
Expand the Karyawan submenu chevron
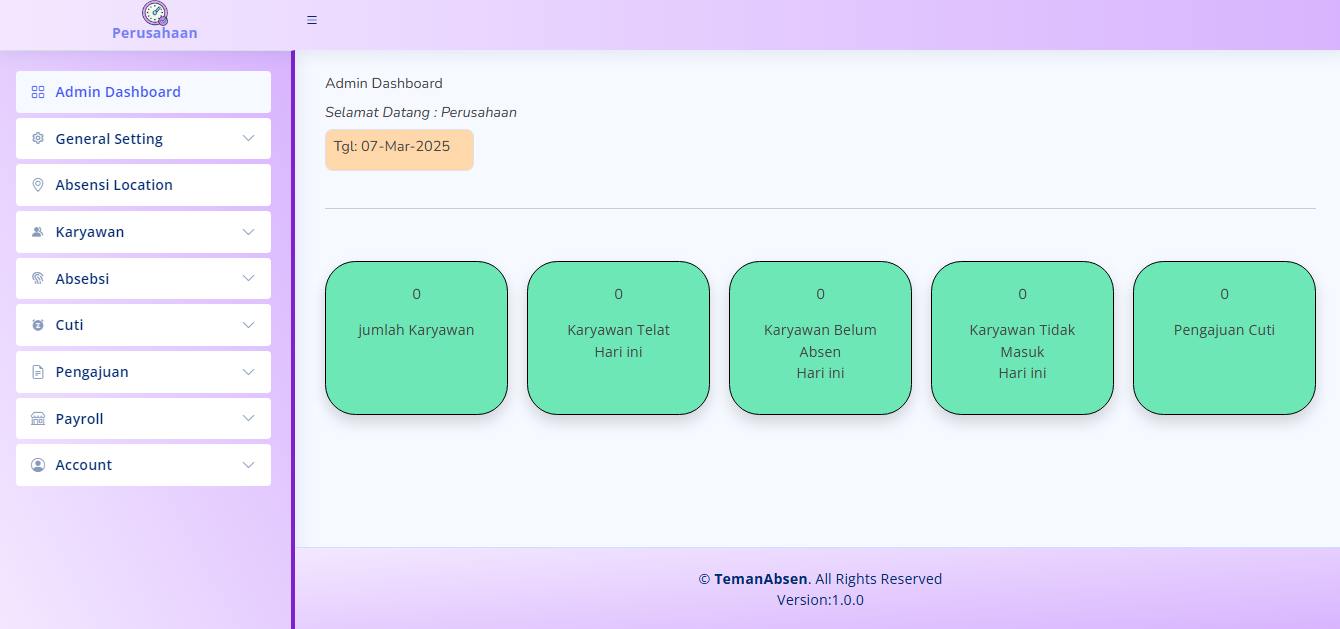pyautogui.click(x=249, y=232)
